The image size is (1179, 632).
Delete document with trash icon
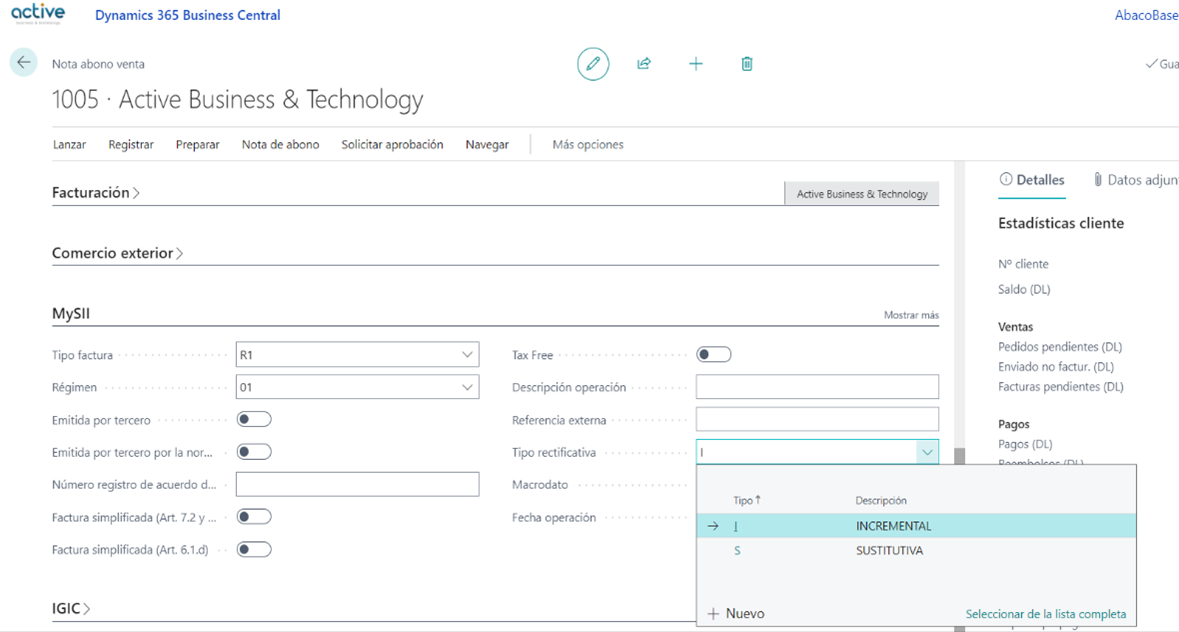(747, 64)
